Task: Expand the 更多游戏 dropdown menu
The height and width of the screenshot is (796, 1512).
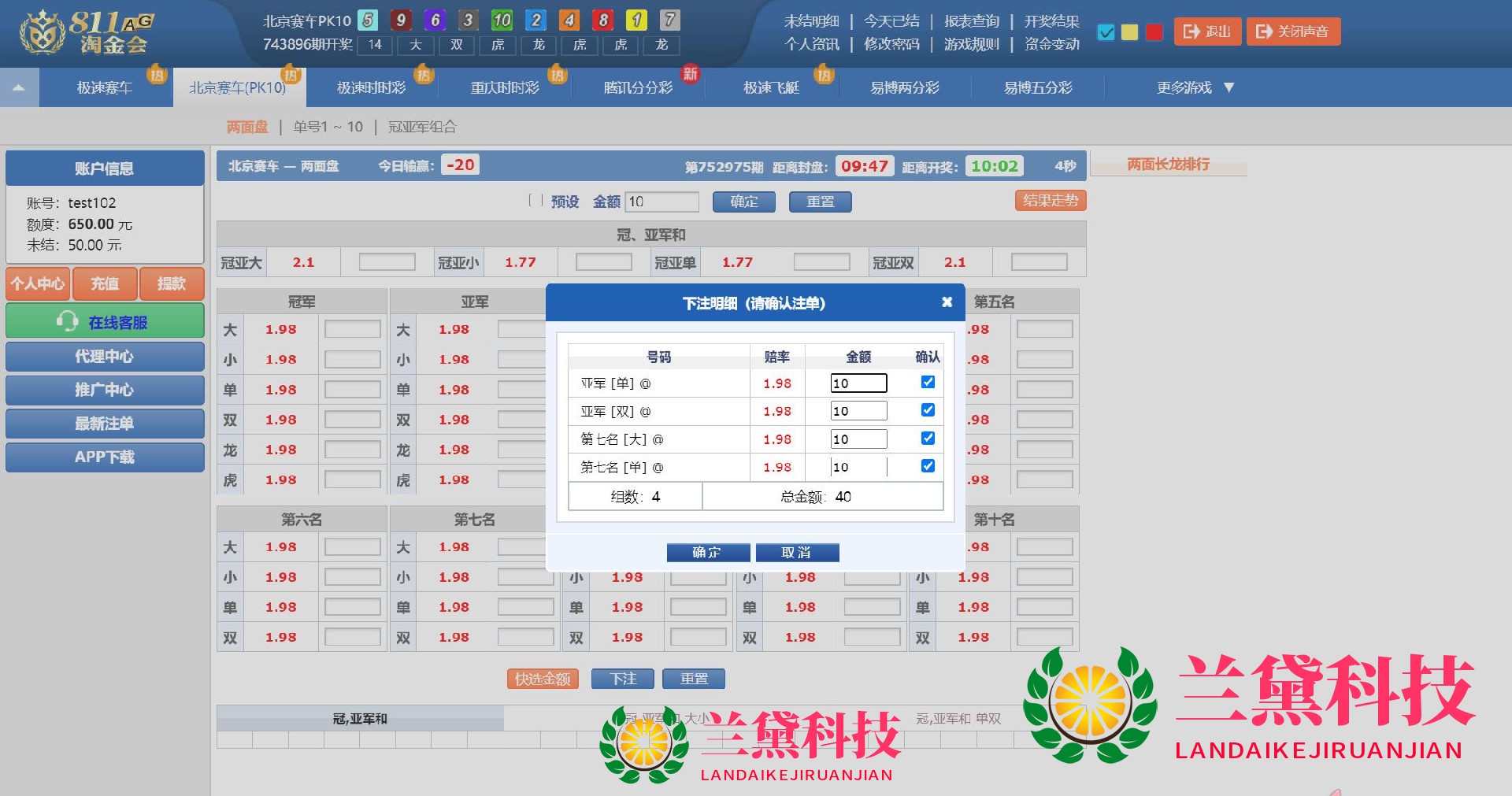Action: coord(1194,87)
